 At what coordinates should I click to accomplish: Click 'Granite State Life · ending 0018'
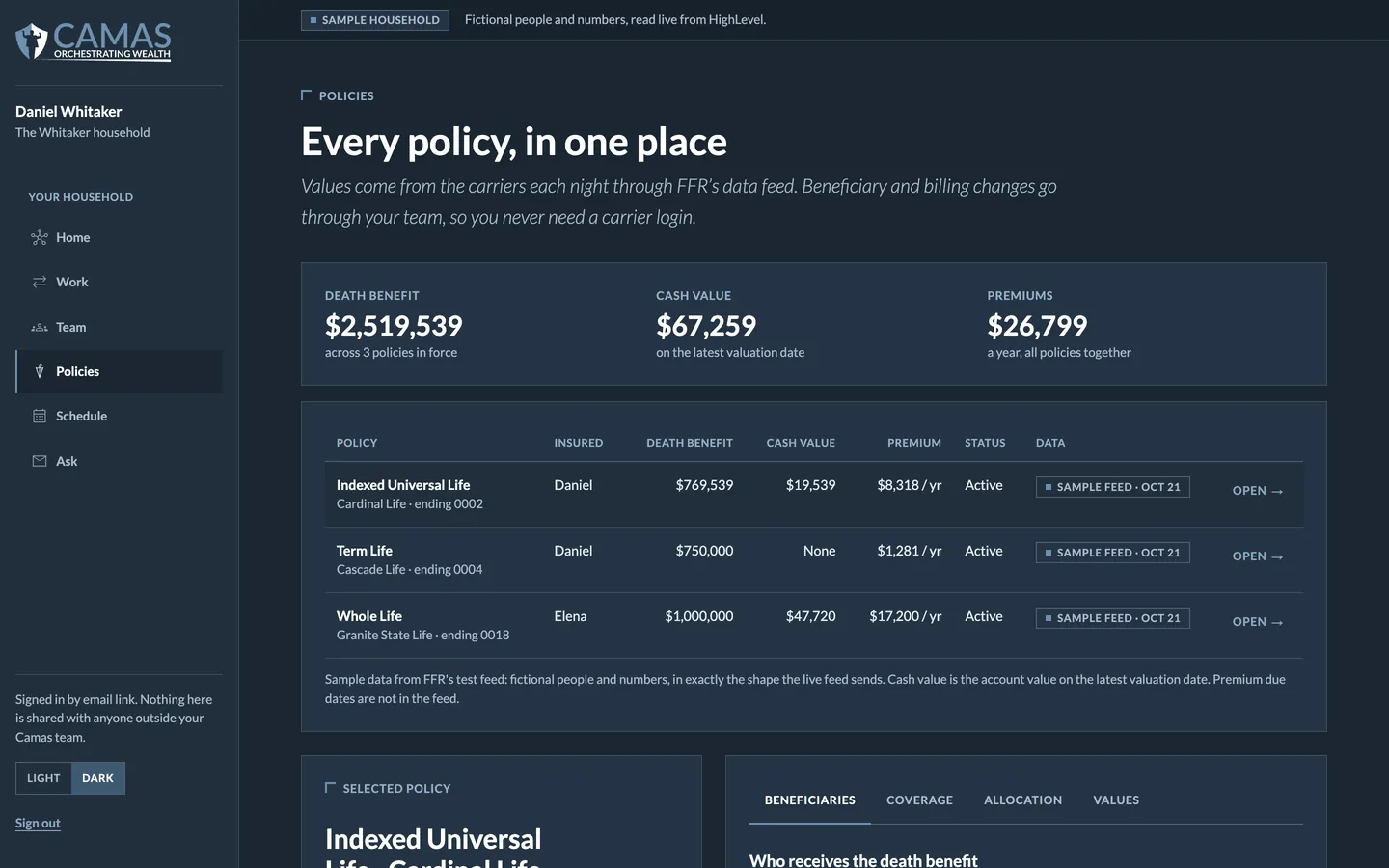tap(422, 636)
